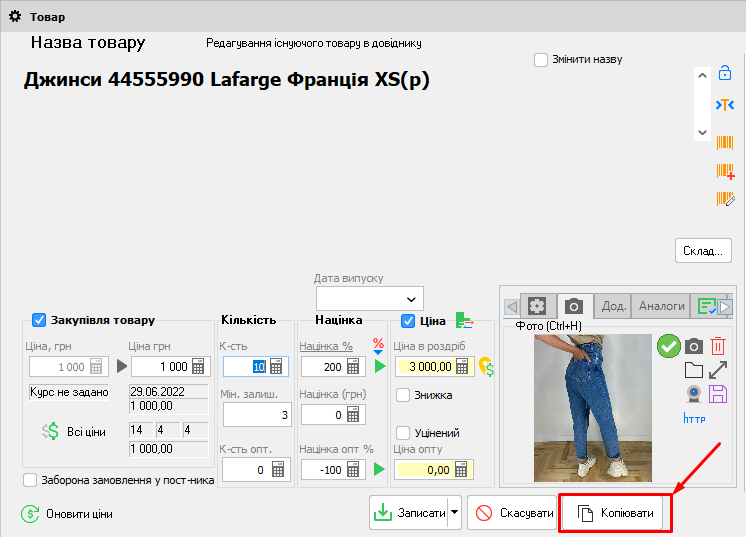Screen dimensions: 746x537
Task: Click the add barcode icon with red plus
Action: [725, 171]
